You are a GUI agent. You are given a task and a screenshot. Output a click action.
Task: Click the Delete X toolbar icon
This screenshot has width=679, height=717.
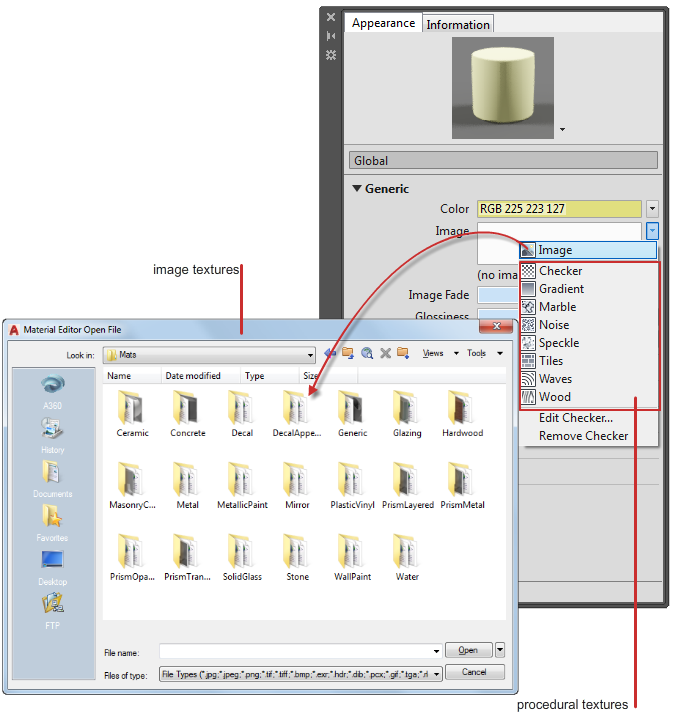385,353
